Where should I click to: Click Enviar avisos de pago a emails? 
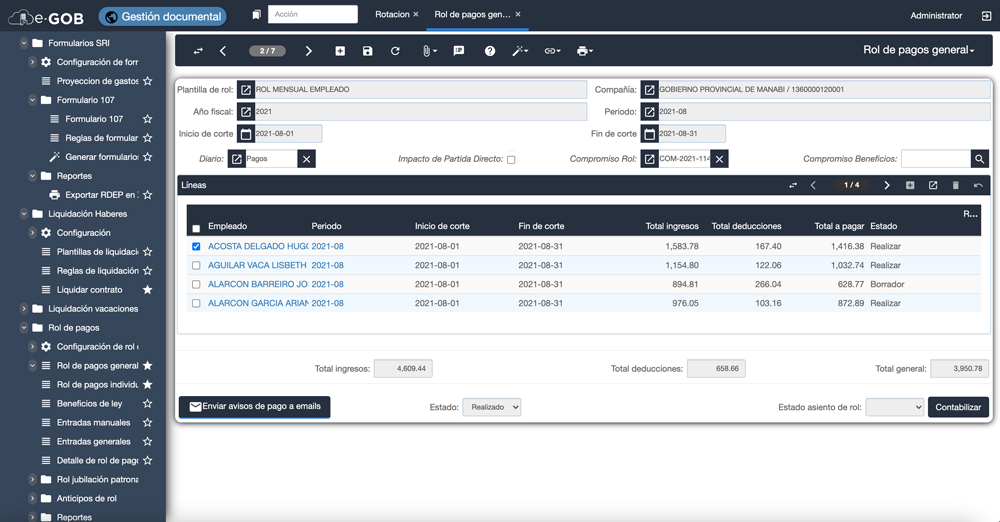click(254, 407)
